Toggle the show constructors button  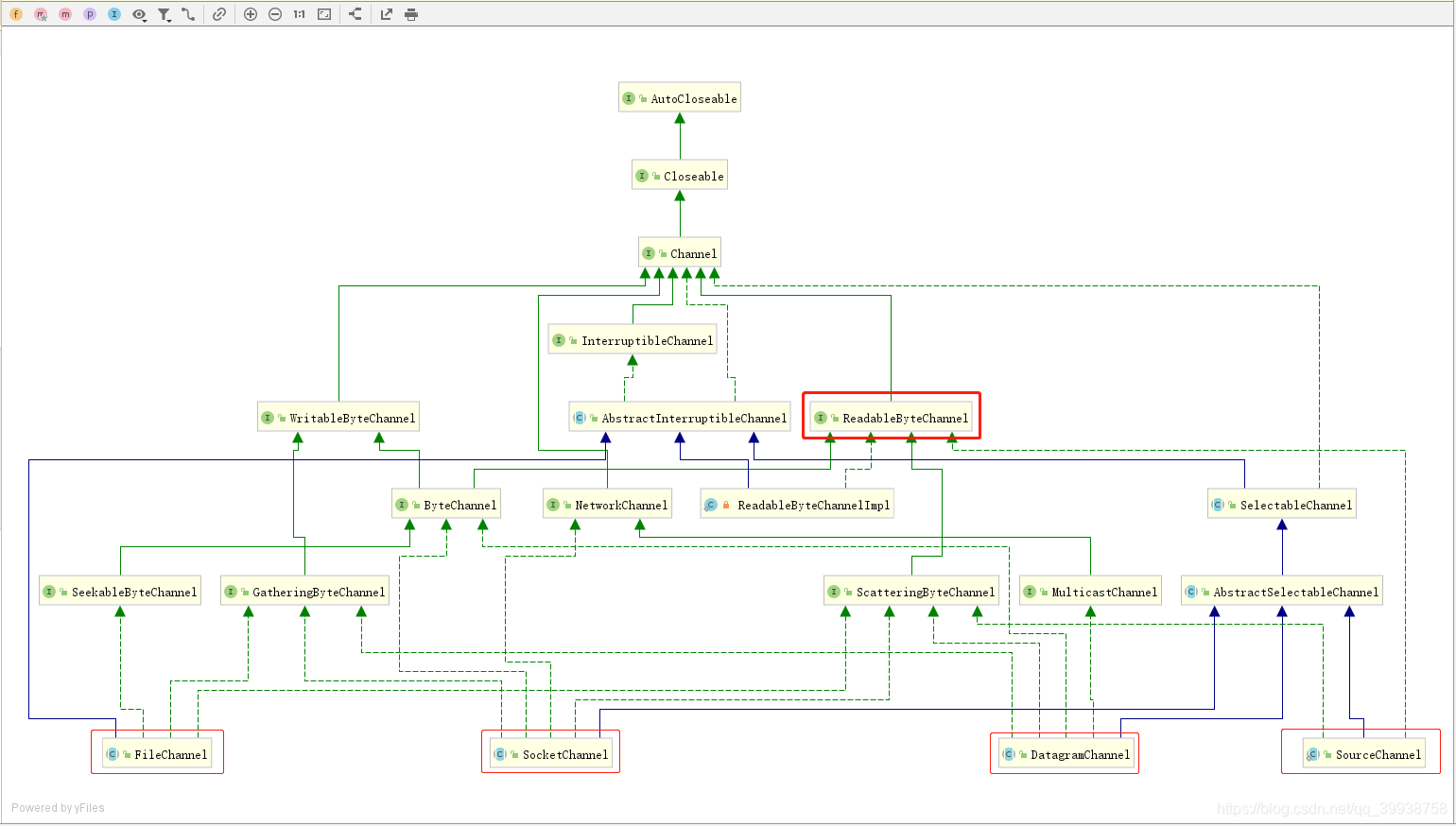(x=41, y=14)
